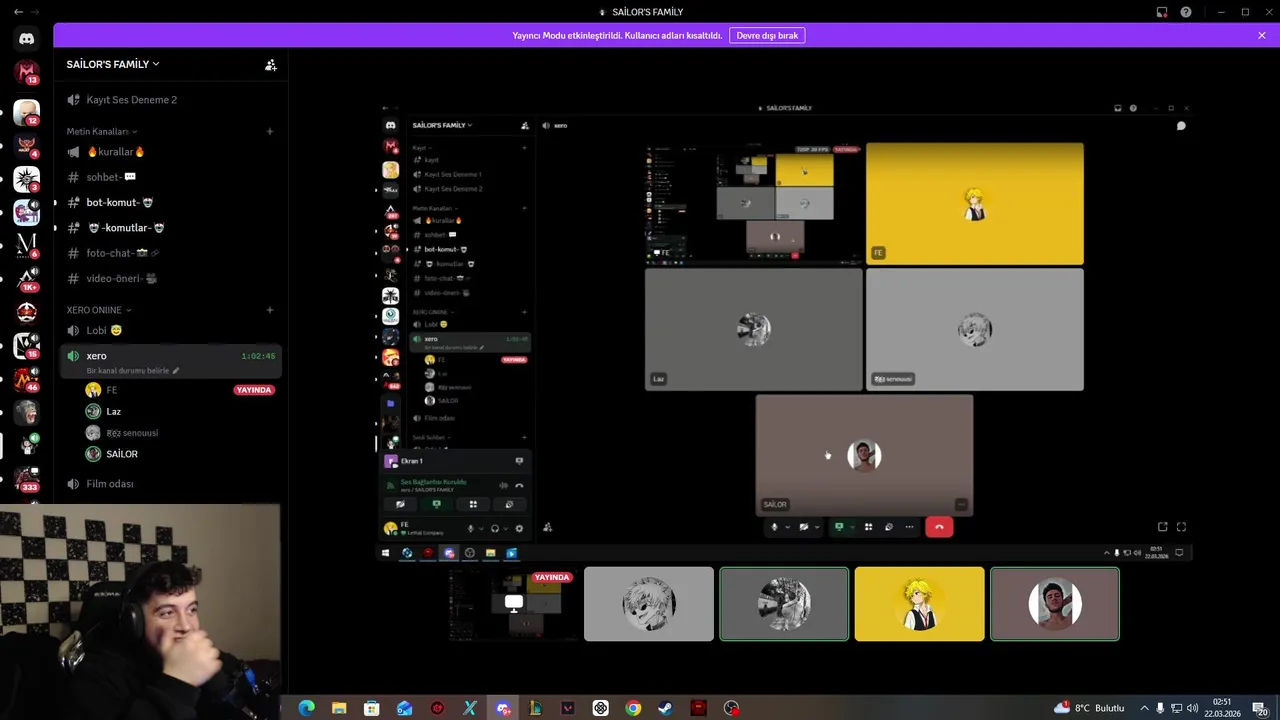The height and width of the screenshot is (720, 1280).
Task: Click the invite people icon in server header
Action: pyautogui.click(x=270, y=64)
